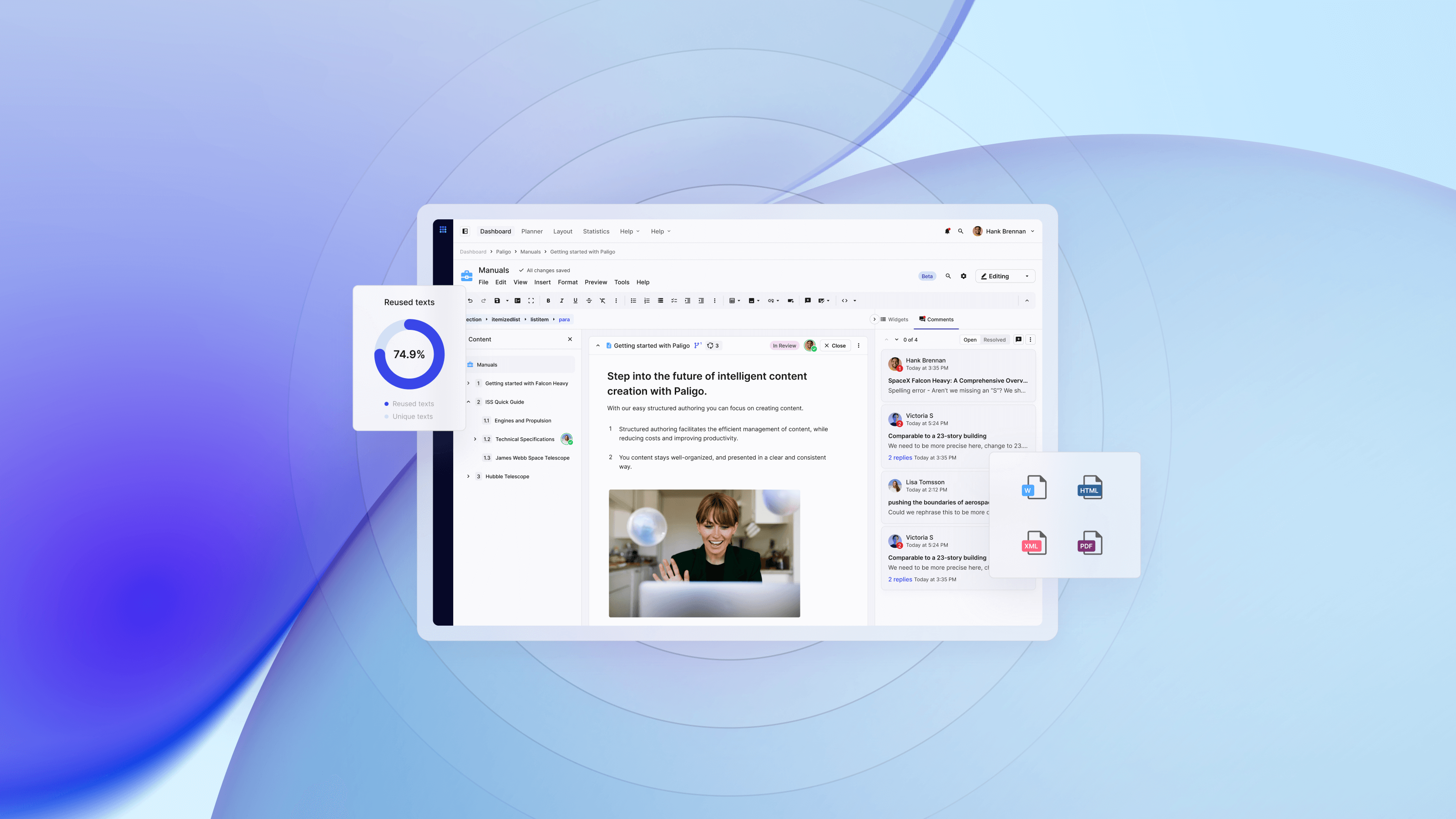Toggle the sidebar panel icon

click(465, 231)
